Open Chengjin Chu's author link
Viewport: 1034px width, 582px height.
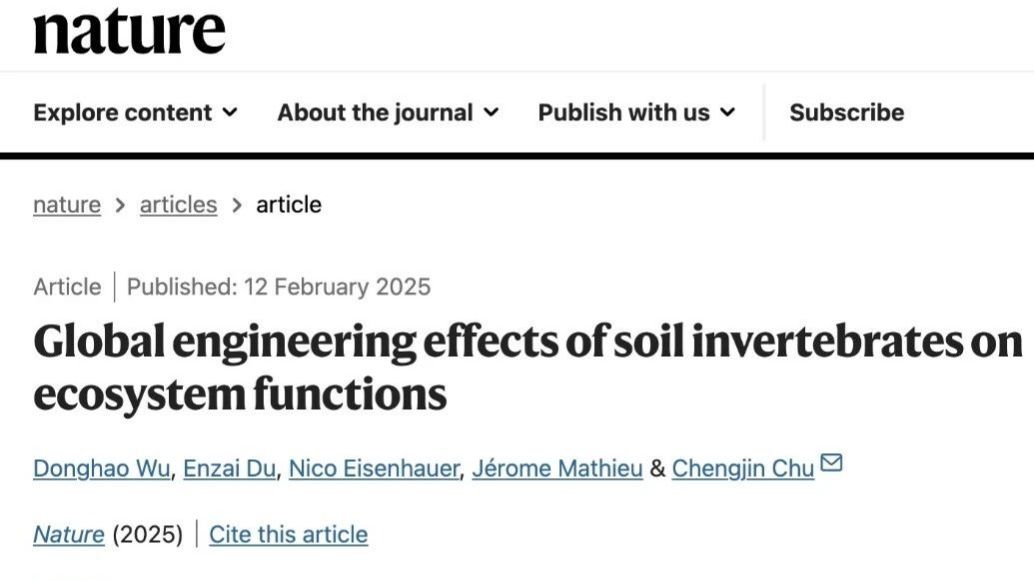742,468
